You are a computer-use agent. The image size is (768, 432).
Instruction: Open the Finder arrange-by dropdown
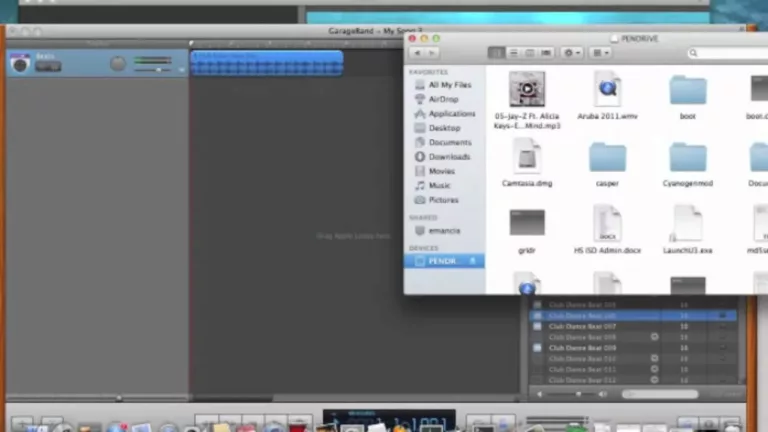(x=600, y=53)
